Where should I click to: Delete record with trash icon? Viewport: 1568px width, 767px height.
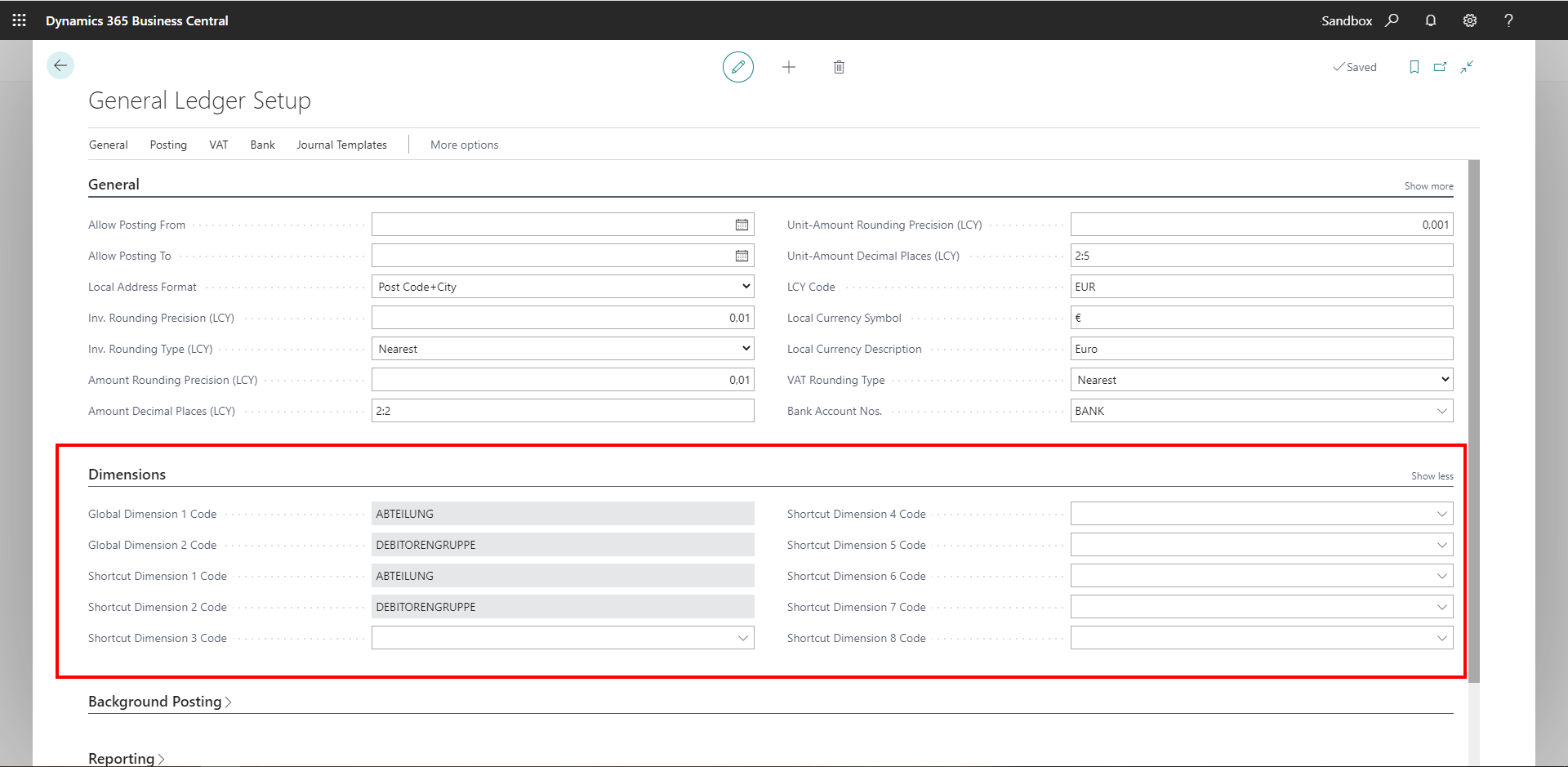[x=839, y=67]
